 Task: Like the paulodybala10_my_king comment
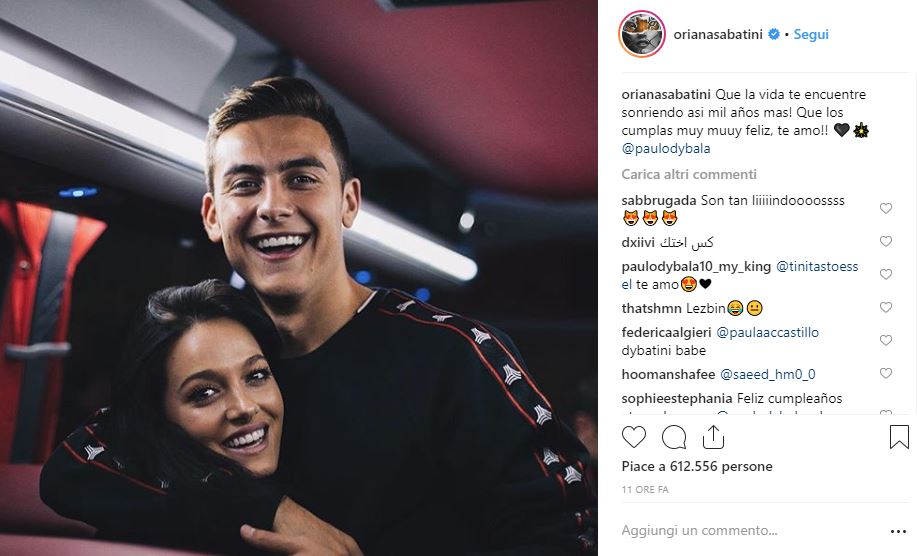pos(885,274)
